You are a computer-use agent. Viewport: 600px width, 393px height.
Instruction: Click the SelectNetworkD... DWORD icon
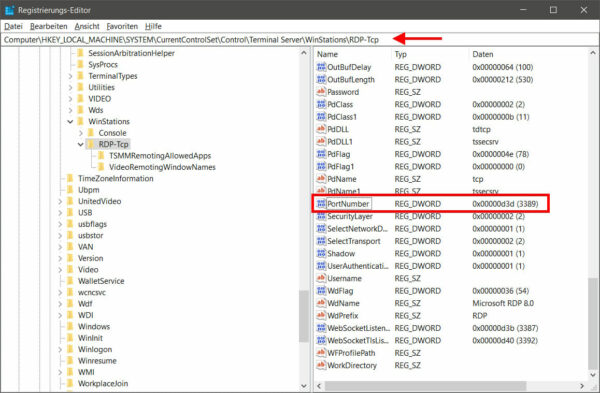tap(321, 228)
